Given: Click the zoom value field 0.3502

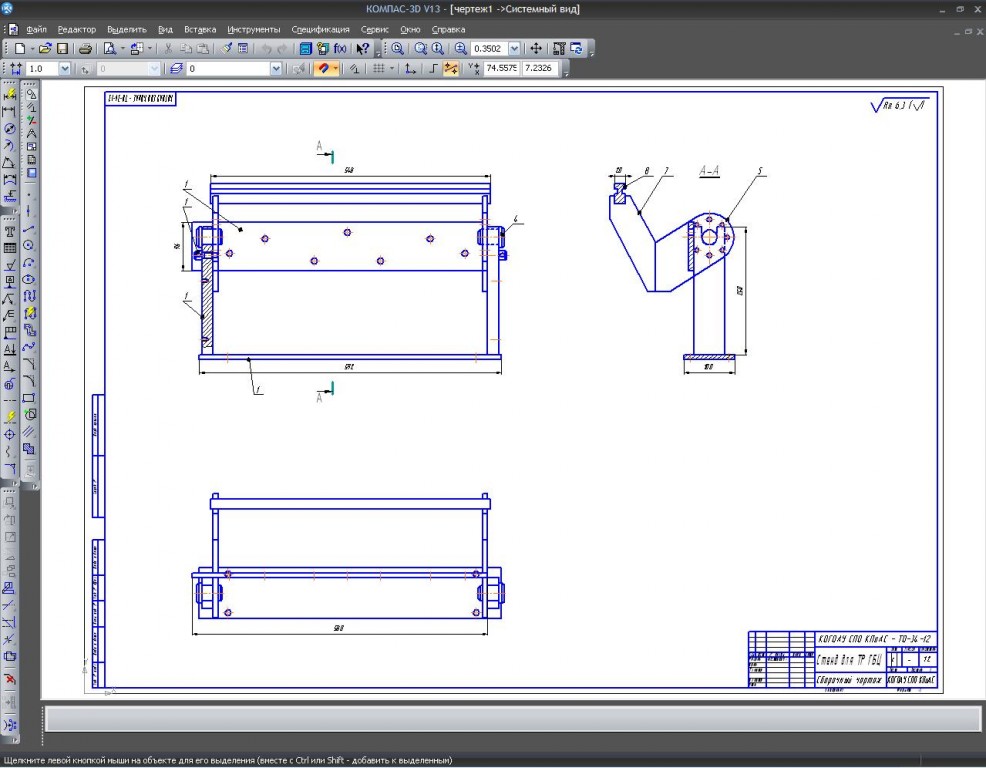Looking at the screenshot, I should click(x=489, y=48).
